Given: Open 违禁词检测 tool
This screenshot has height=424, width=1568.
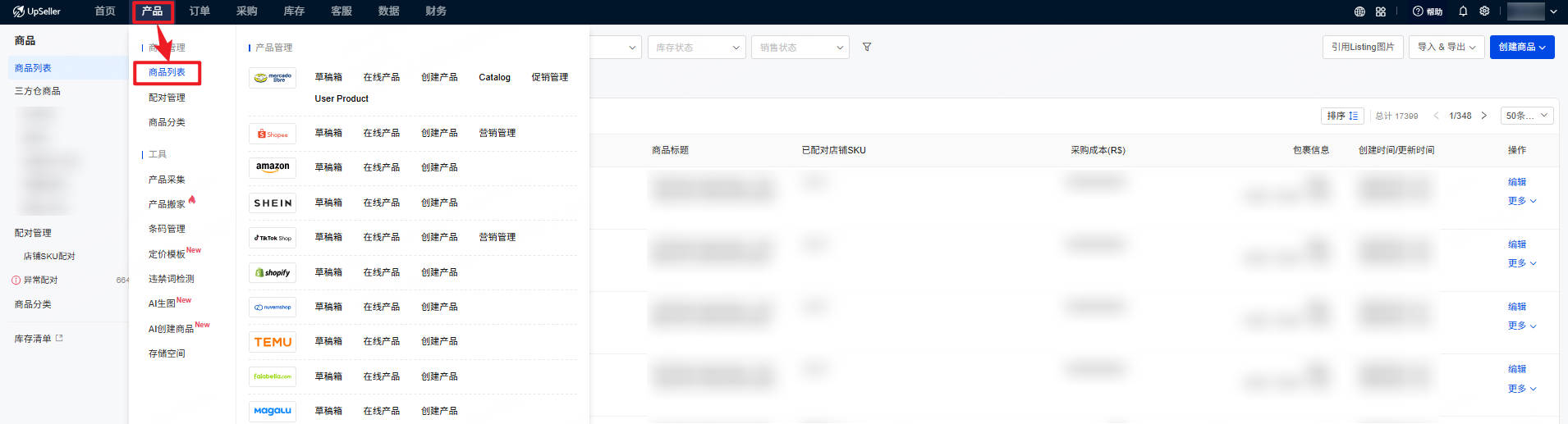Looking at the screenshot, I should (171, 279).
